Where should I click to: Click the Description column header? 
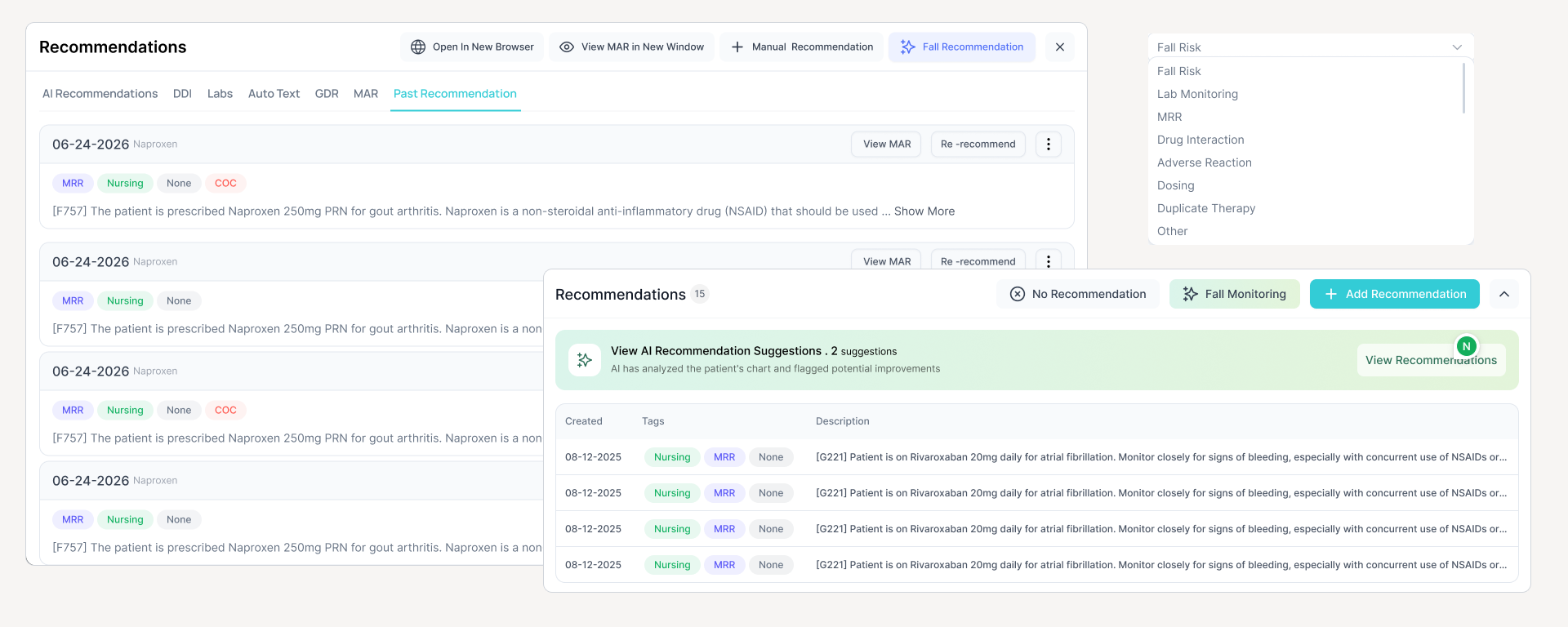point(843,421)
